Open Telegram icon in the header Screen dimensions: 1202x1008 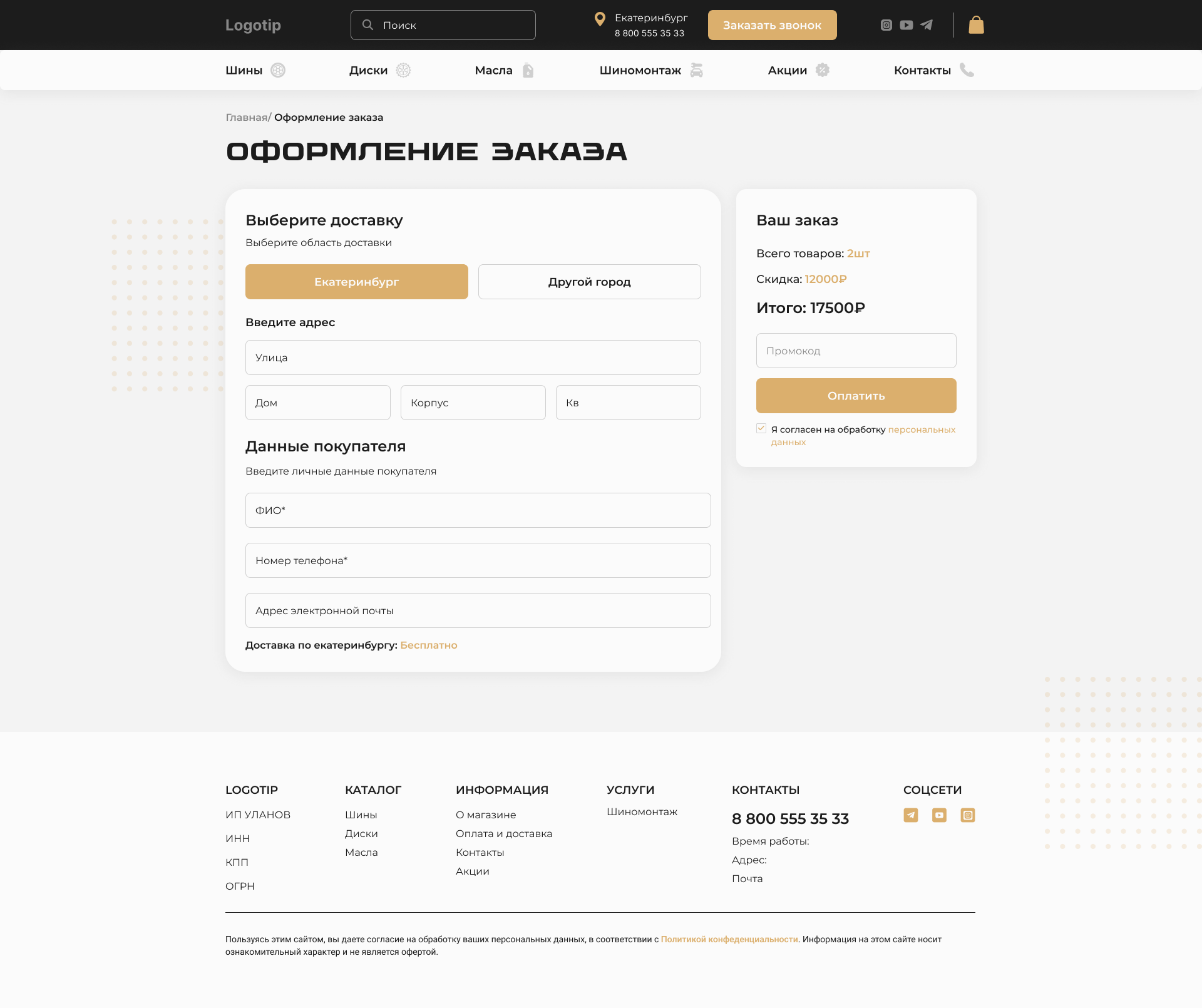[927, 25]
